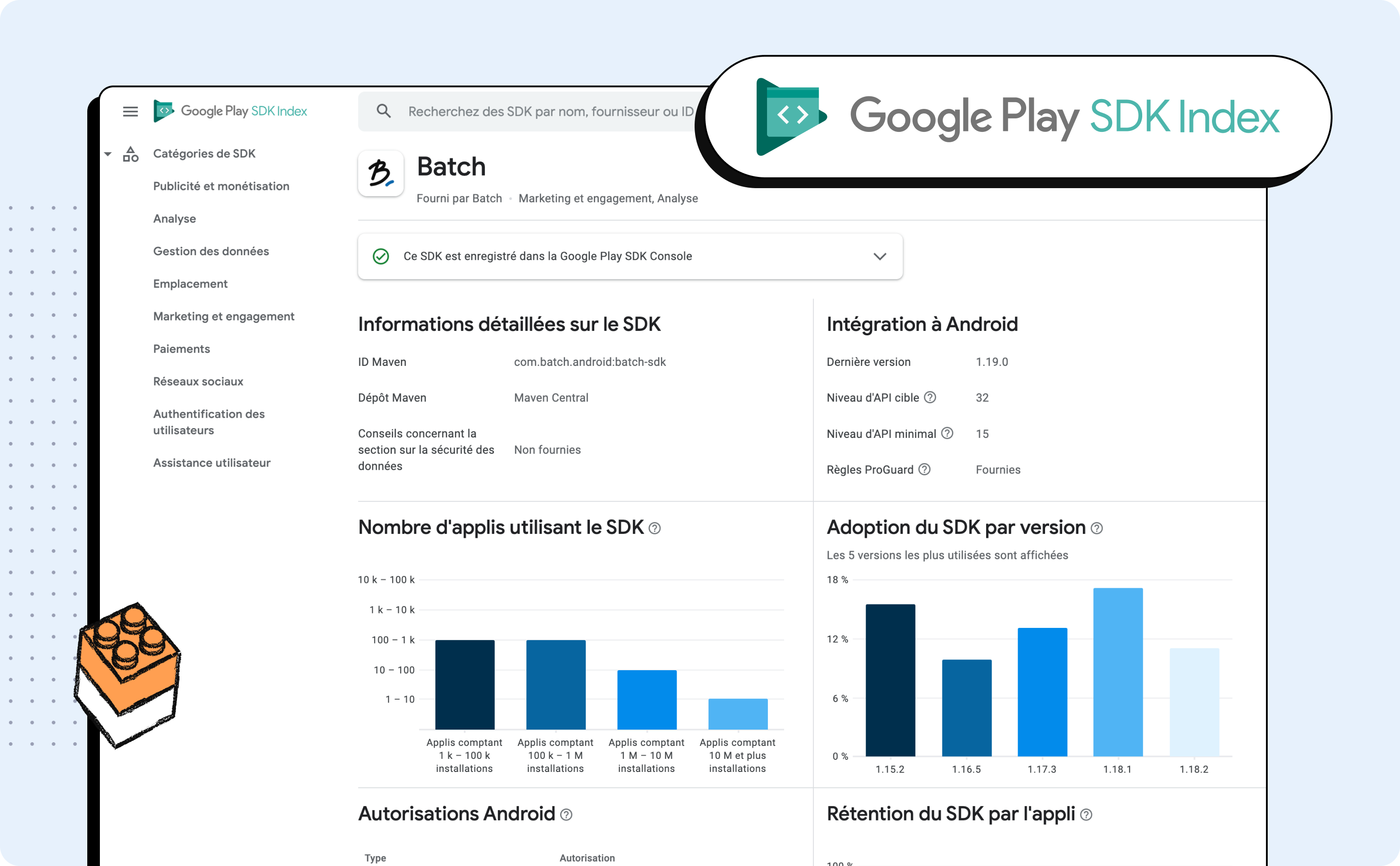The image size is (1400, 866).
Task: Click help icon beside Nombre d'applis utilisant le SDK
Action: pos(655,528)
